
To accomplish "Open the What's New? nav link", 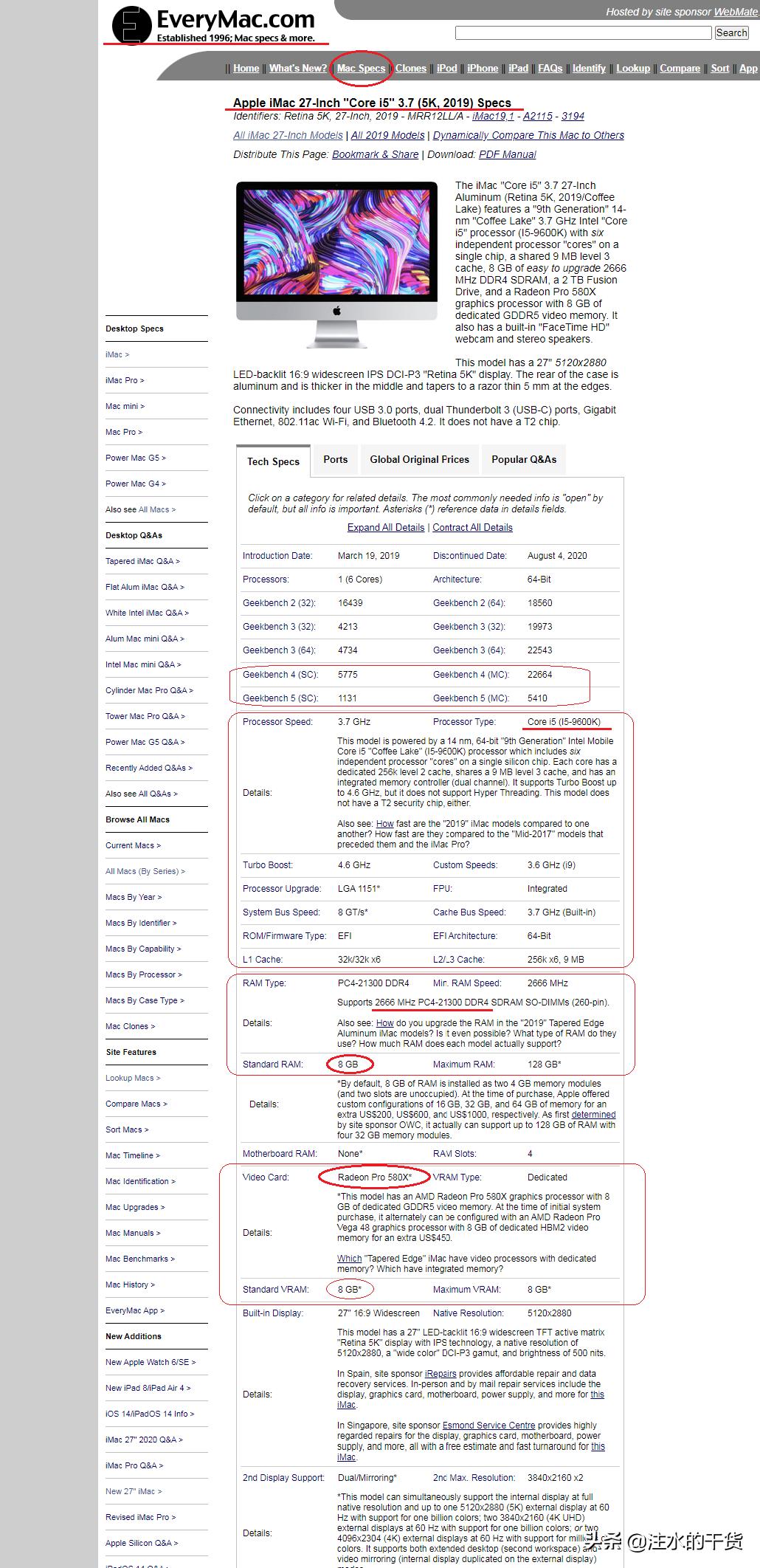I will pos(297,68).
